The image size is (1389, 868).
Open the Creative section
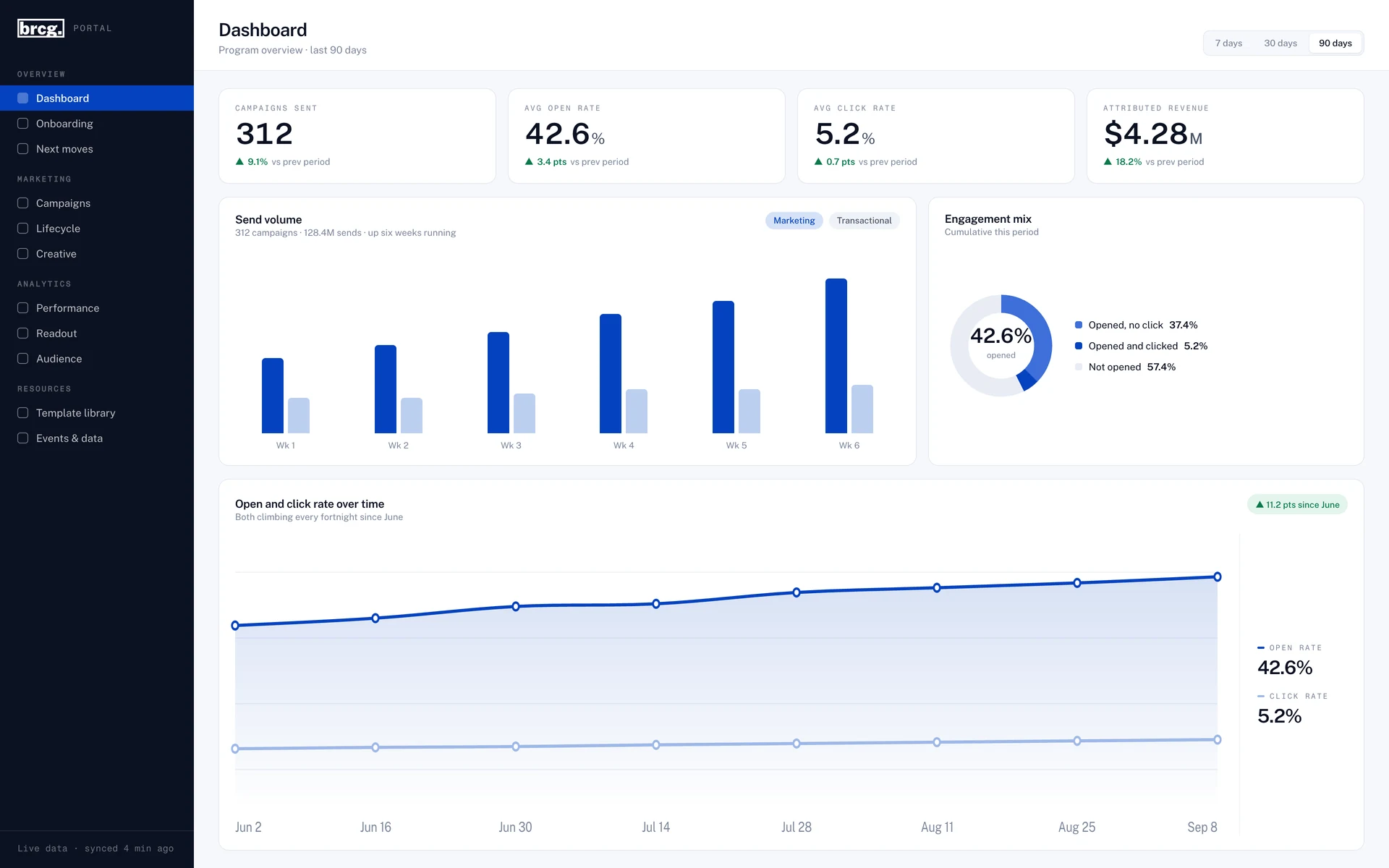[97, 254]
